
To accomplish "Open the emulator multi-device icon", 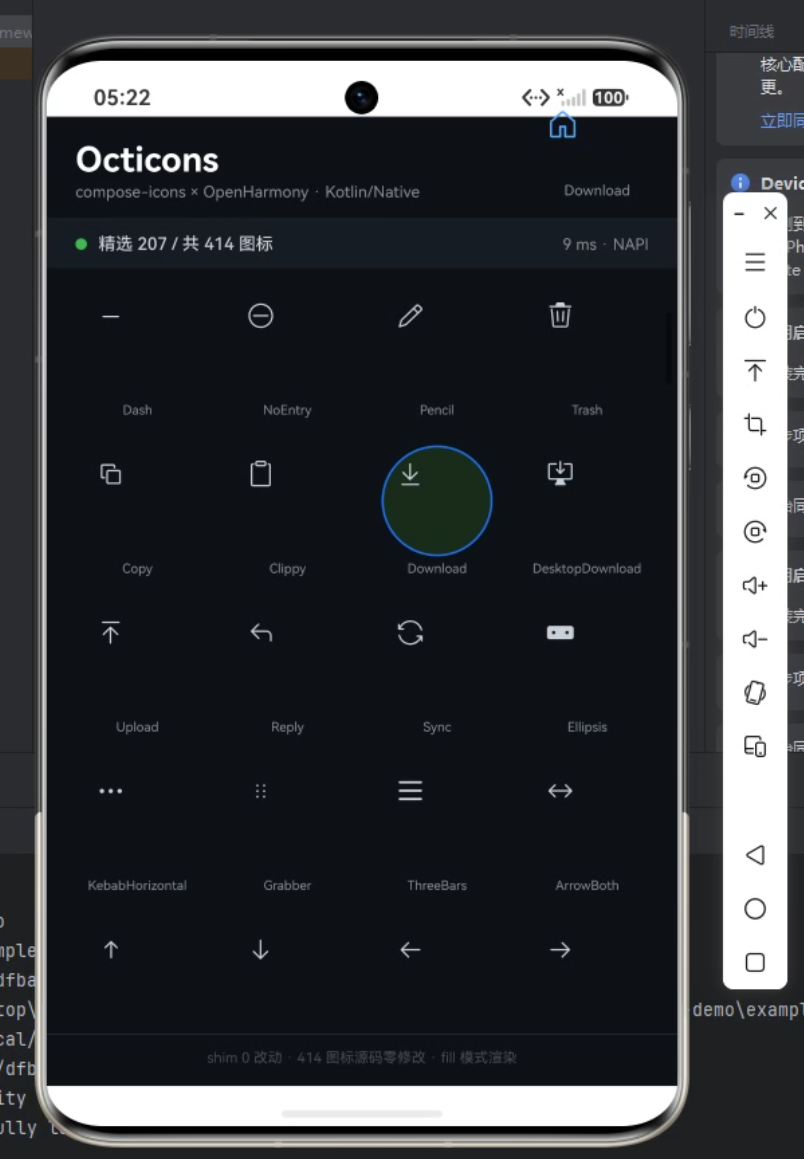I will pos(754,747).
